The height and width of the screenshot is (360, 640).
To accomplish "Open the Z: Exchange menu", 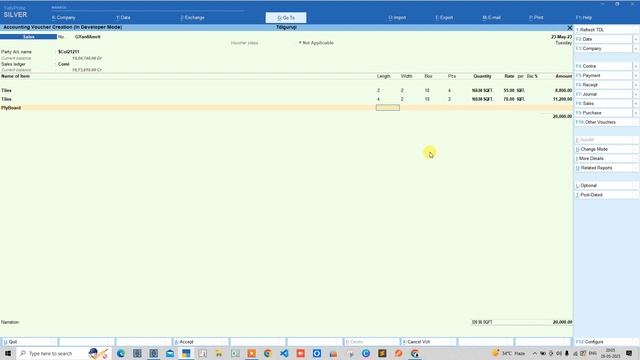I will (x=192, y=18).
